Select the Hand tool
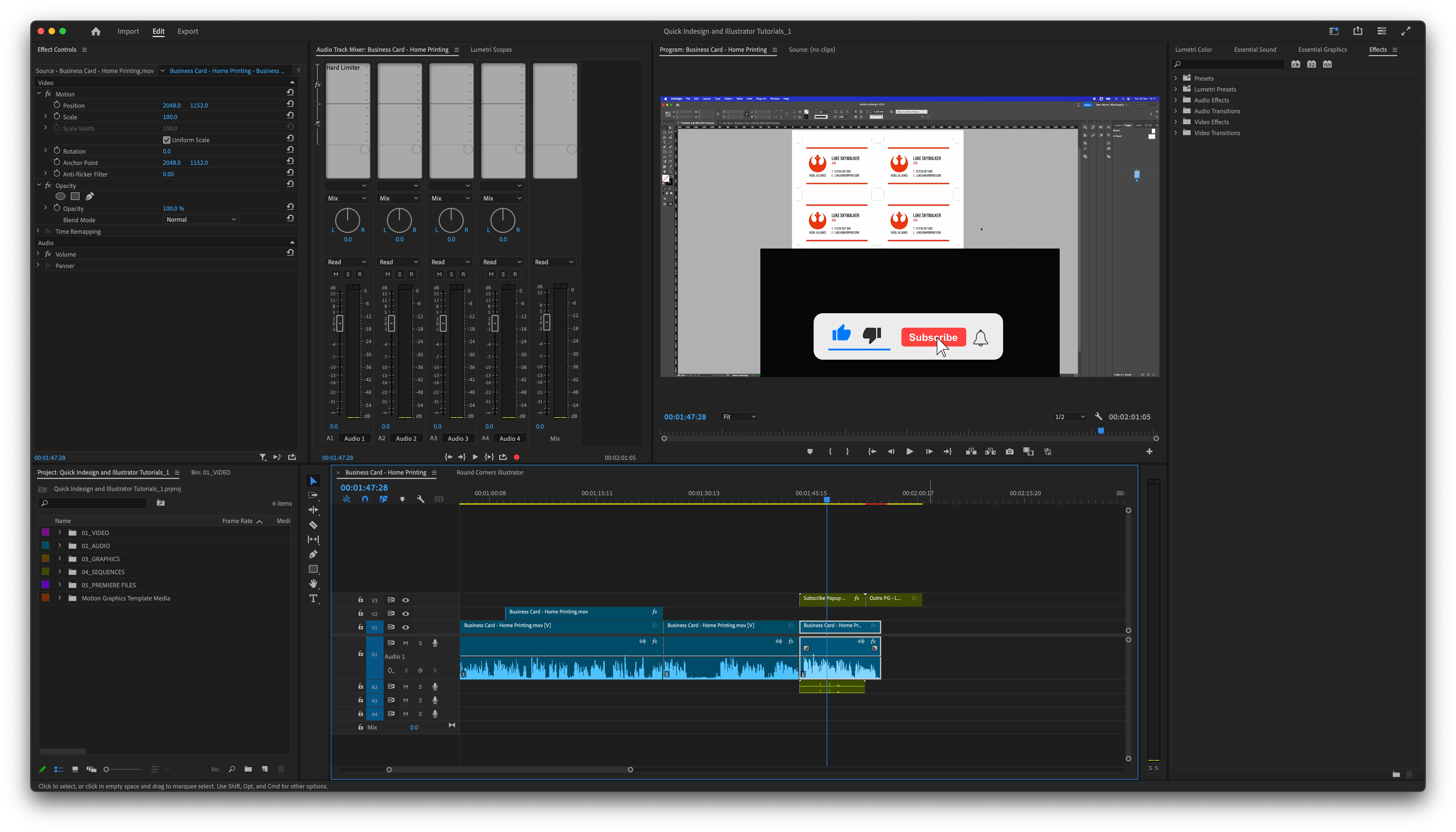This screenshot has width=1456, height=832. (313, 584)
